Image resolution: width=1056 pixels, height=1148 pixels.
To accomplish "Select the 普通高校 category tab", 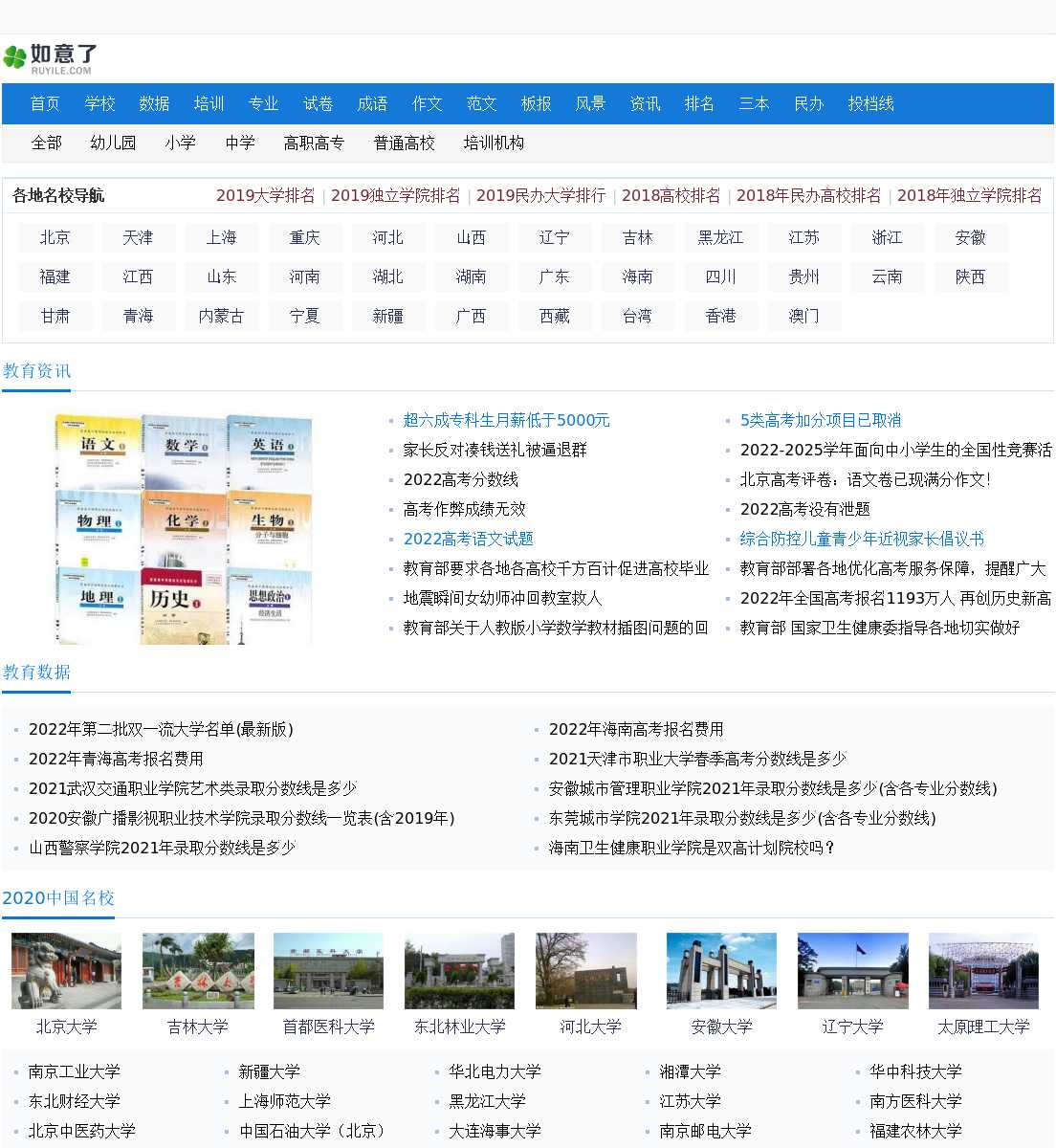I will click(404, 143).
